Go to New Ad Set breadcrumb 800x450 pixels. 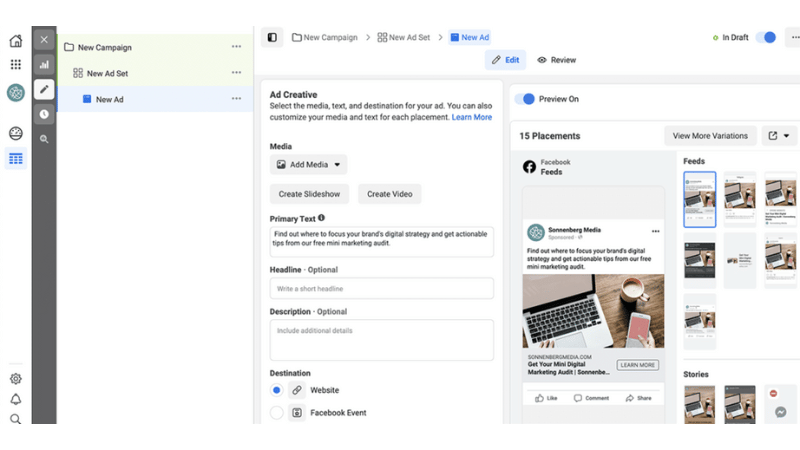404,37
